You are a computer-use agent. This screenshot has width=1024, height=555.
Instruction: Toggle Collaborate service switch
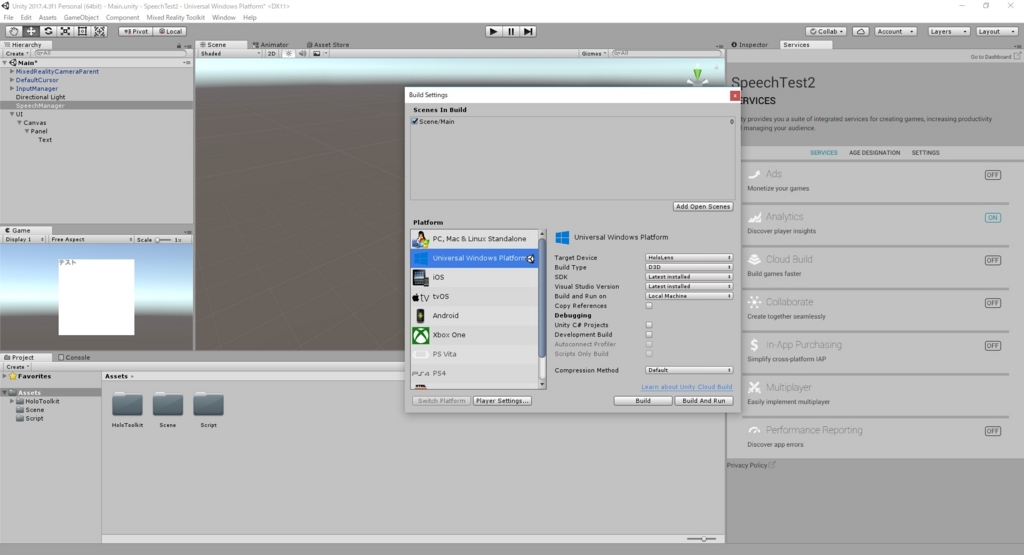click(993, 303)
